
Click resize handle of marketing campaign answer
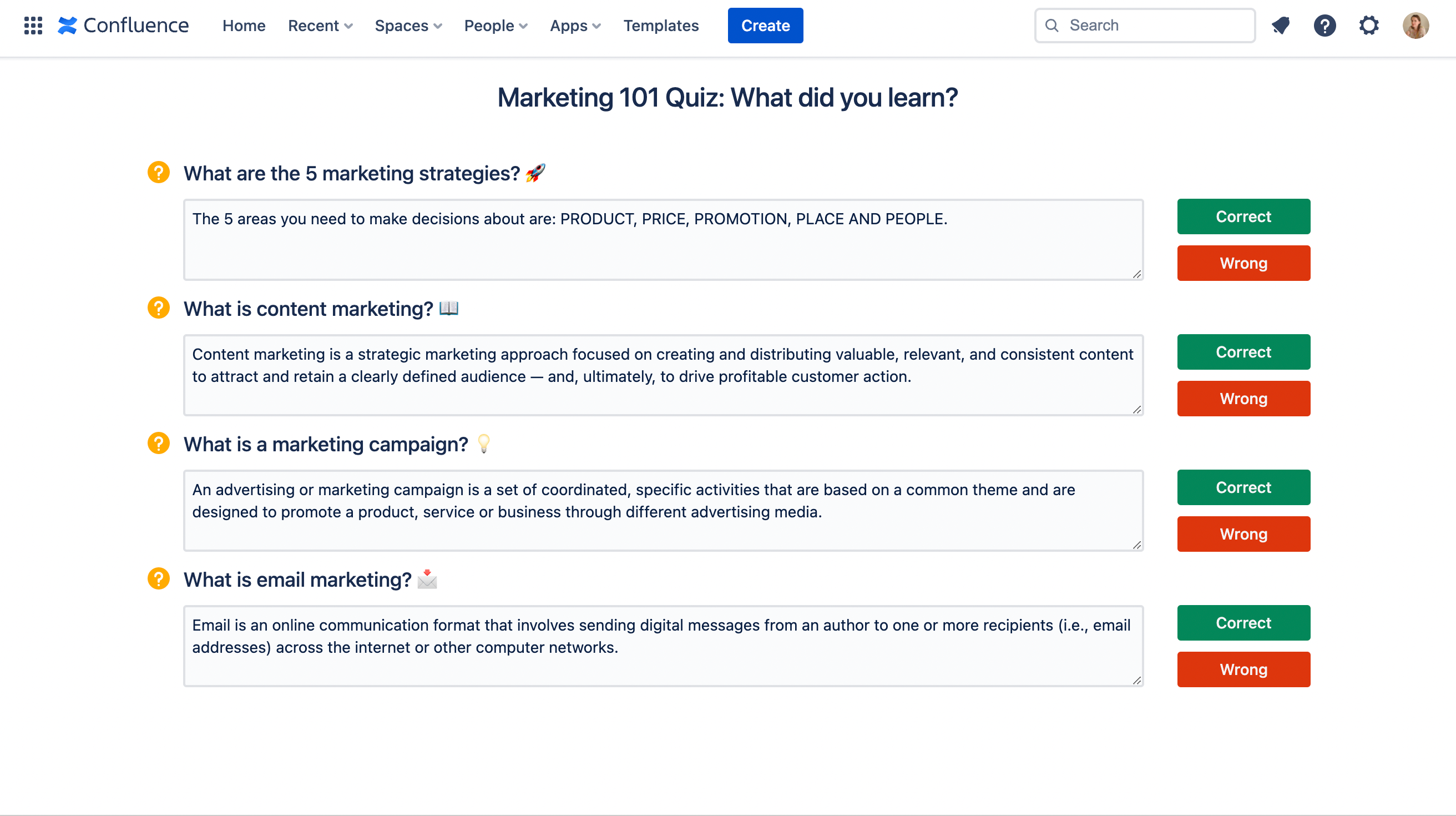point(1137,545)
